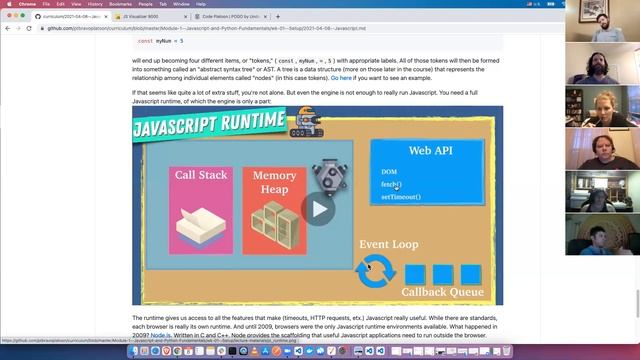Click the site lock icon in address bar

click(x=42, y=29)
